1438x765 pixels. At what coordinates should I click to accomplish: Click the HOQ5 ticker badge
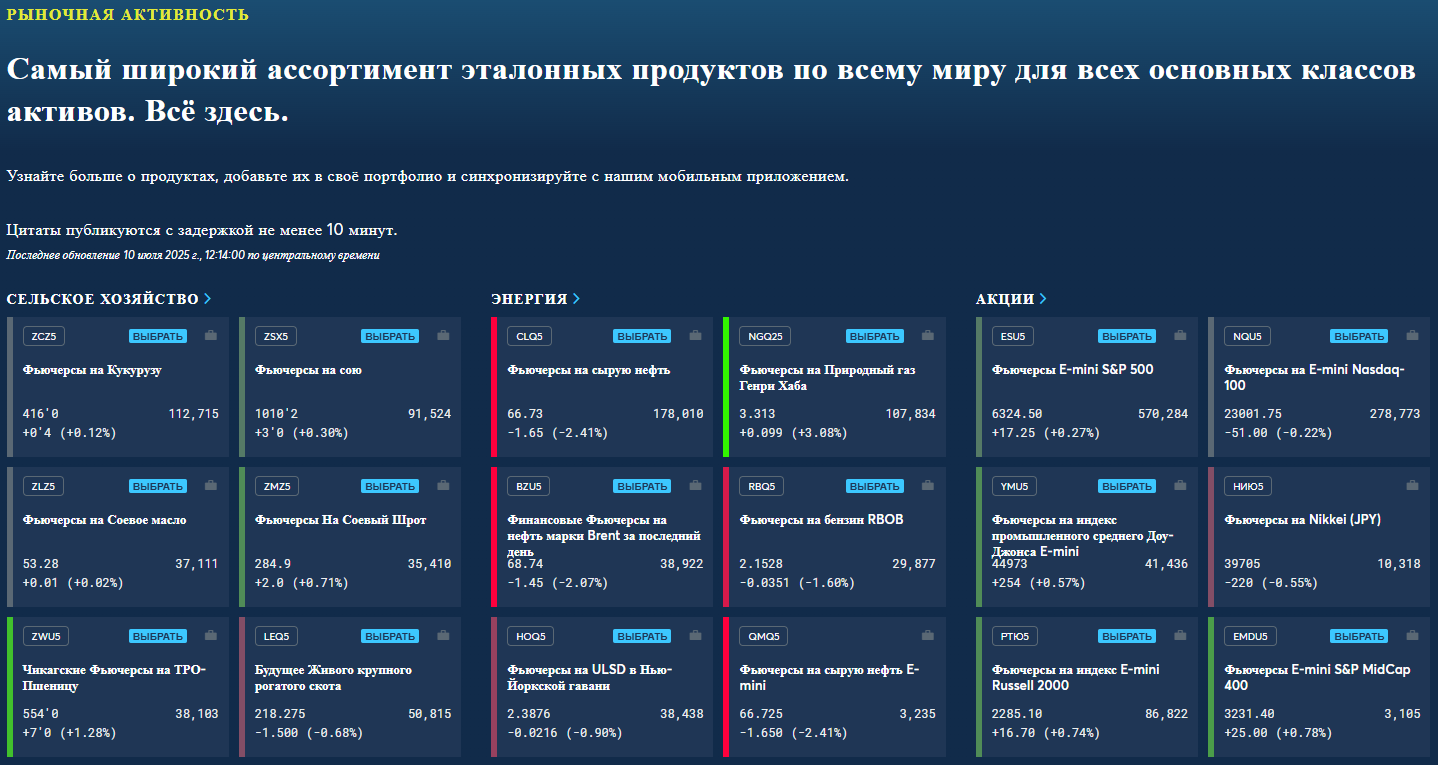[529, 636]
